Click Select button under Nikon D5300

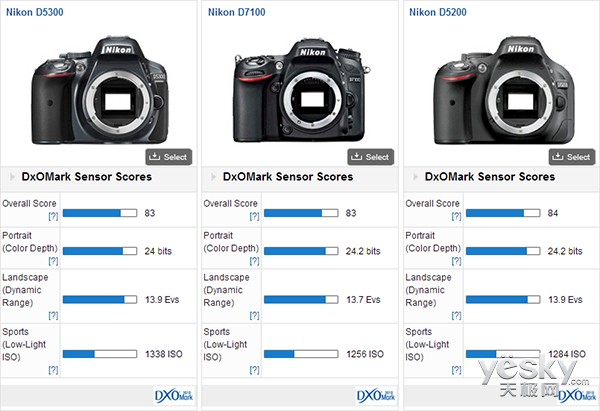pyautogui.click(x=169, y=157)
